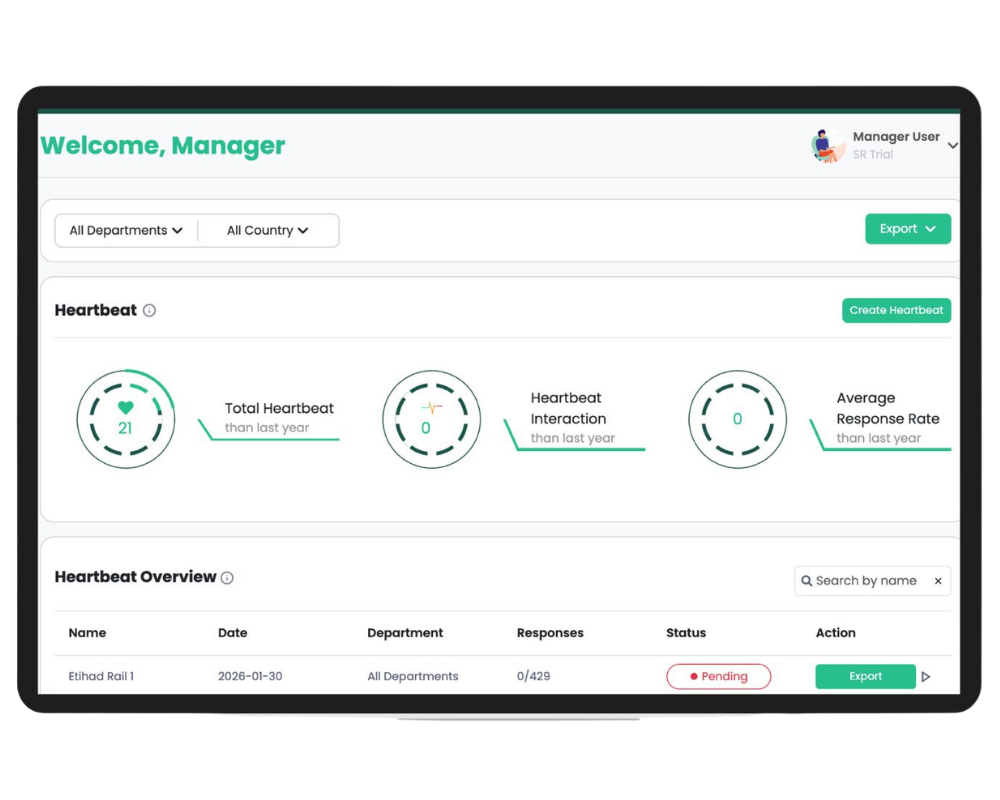Click the Create Heartbeat button
Image resolution: width=1000 pixels, height=800 pixels.
[x=896, y=310]
